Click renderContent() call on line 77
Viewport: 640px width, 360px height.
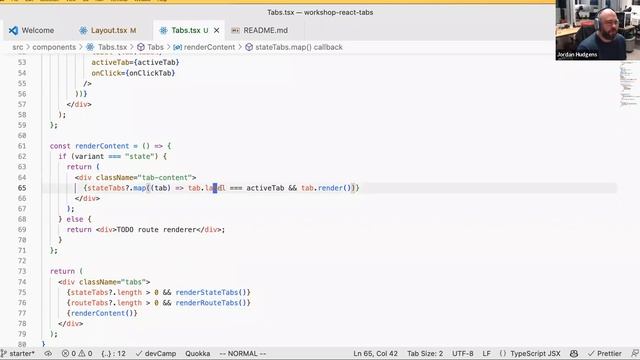[102, 313]
